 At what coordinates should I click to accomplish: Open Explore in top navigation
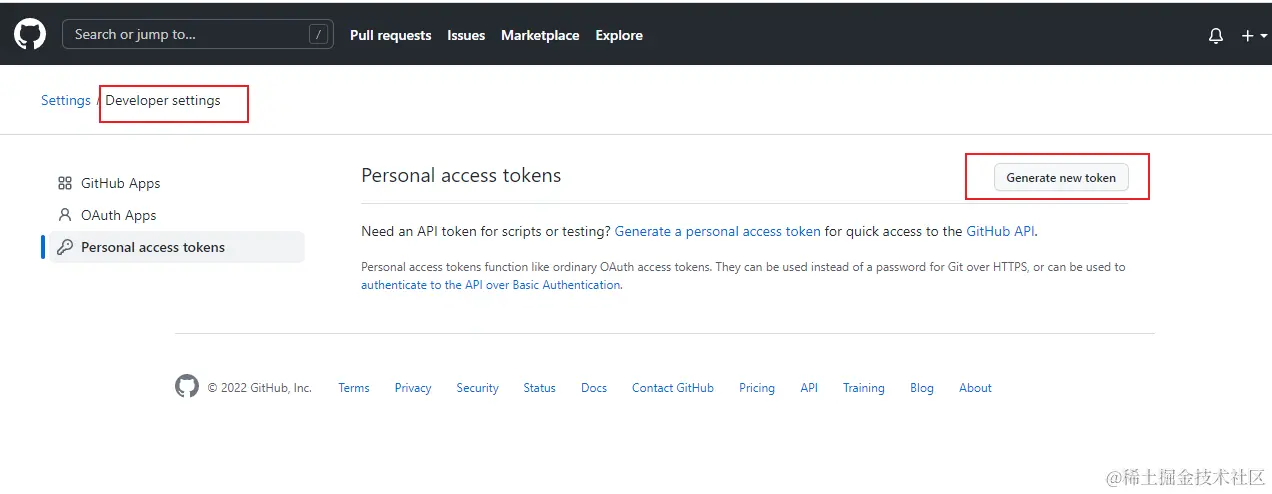coord(619,35)
